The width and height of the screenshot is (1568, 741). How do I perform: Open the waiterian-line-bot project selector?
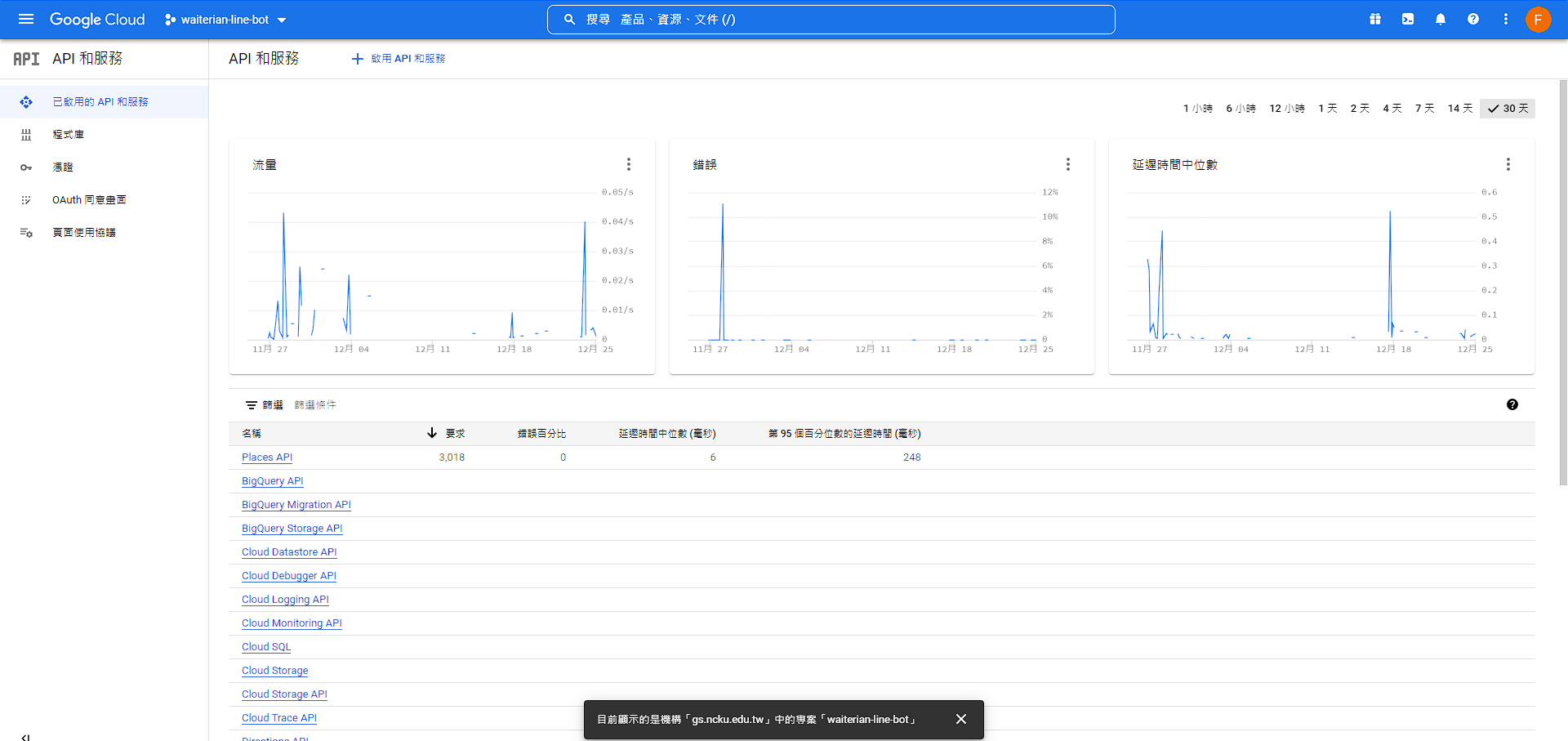[225, 20]
